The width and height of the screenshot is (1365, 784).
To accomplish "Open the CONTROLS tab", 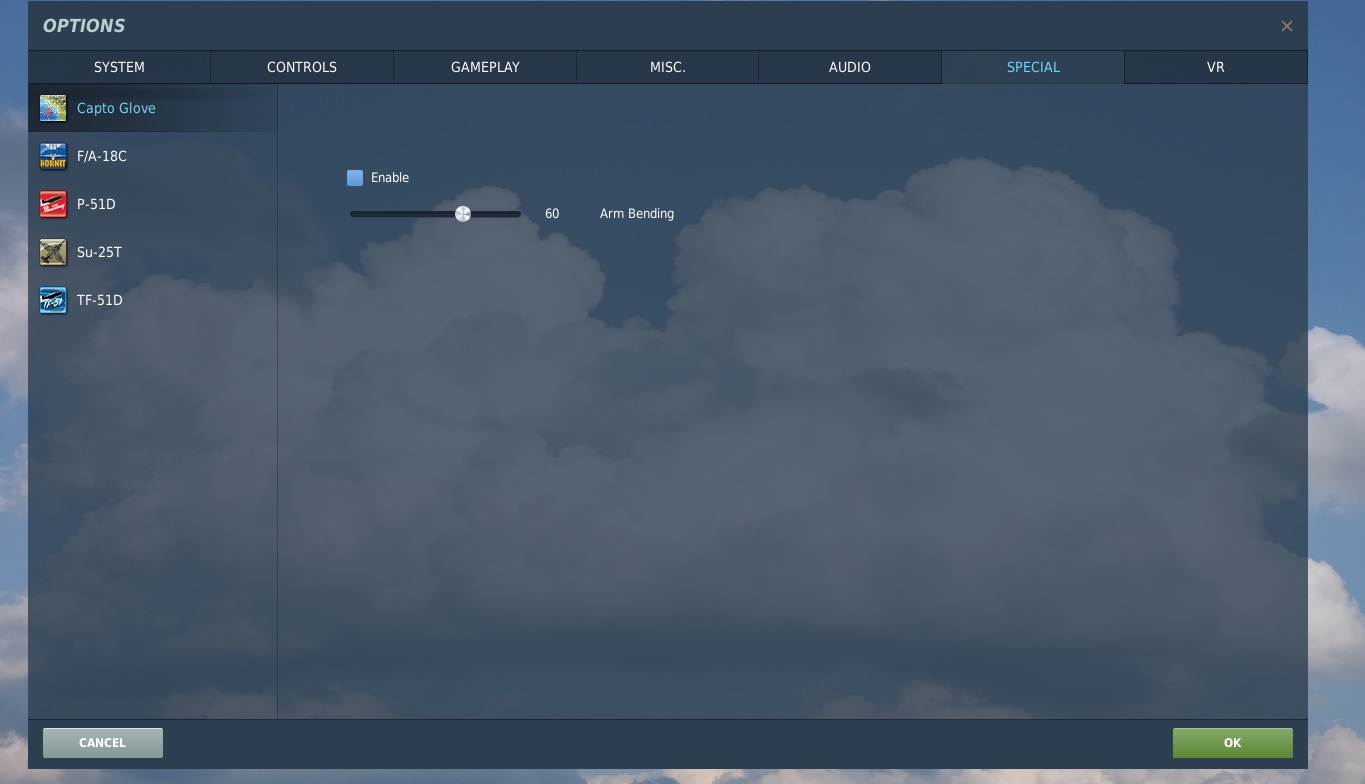I will [x=302, y=67].
